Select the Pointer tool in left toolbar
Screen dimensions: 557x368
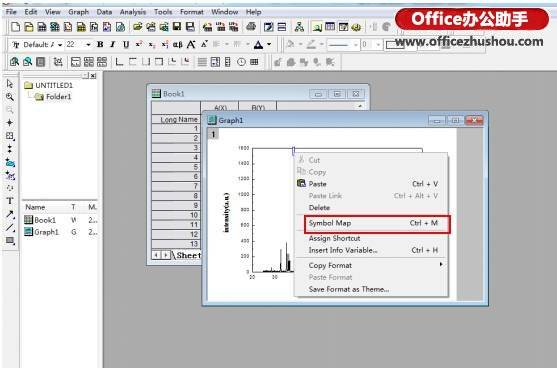click(10, 84)
